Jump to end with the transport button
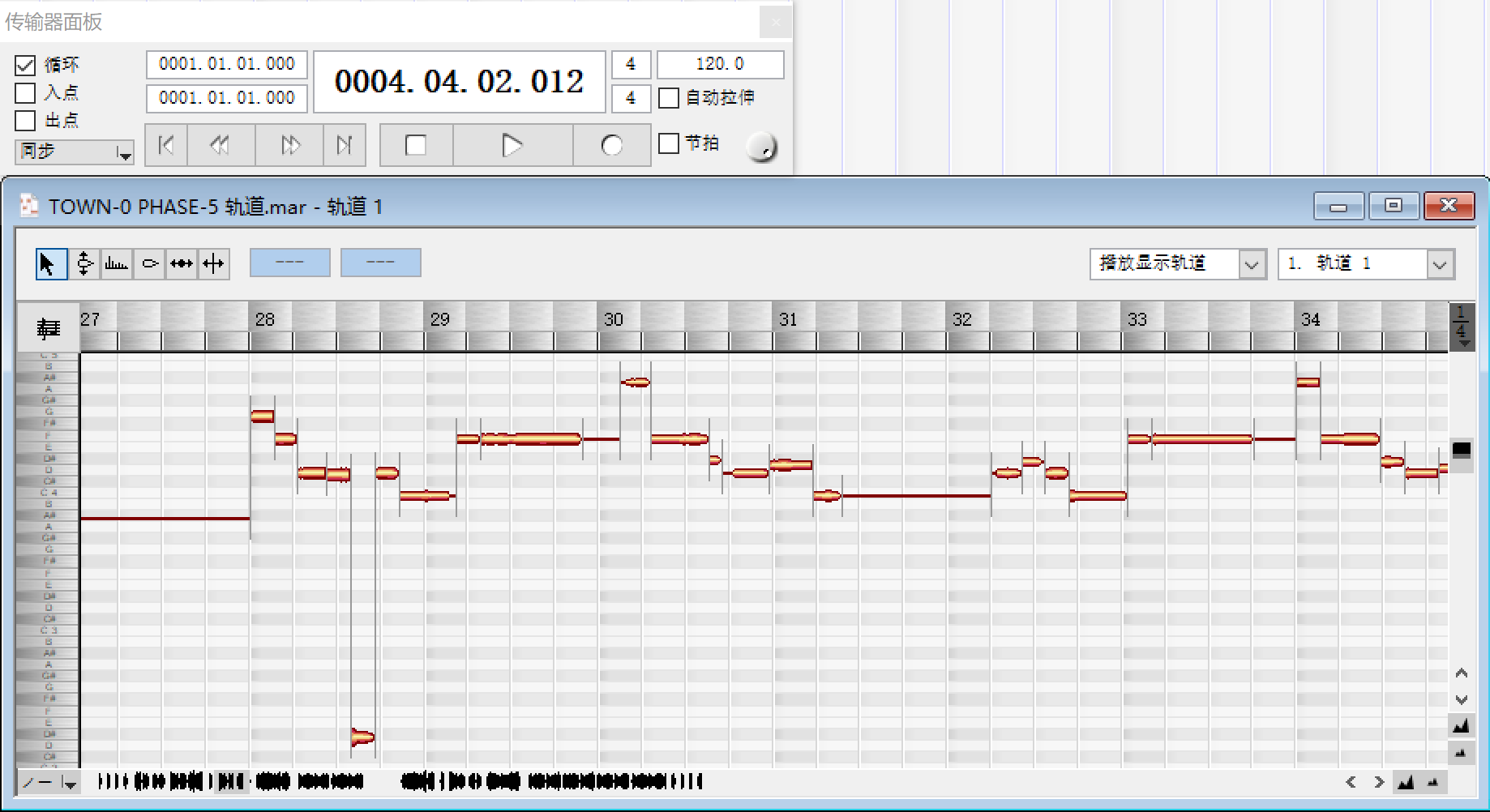1490x812 pixels. pyautogui.click(x=345, y=145)
